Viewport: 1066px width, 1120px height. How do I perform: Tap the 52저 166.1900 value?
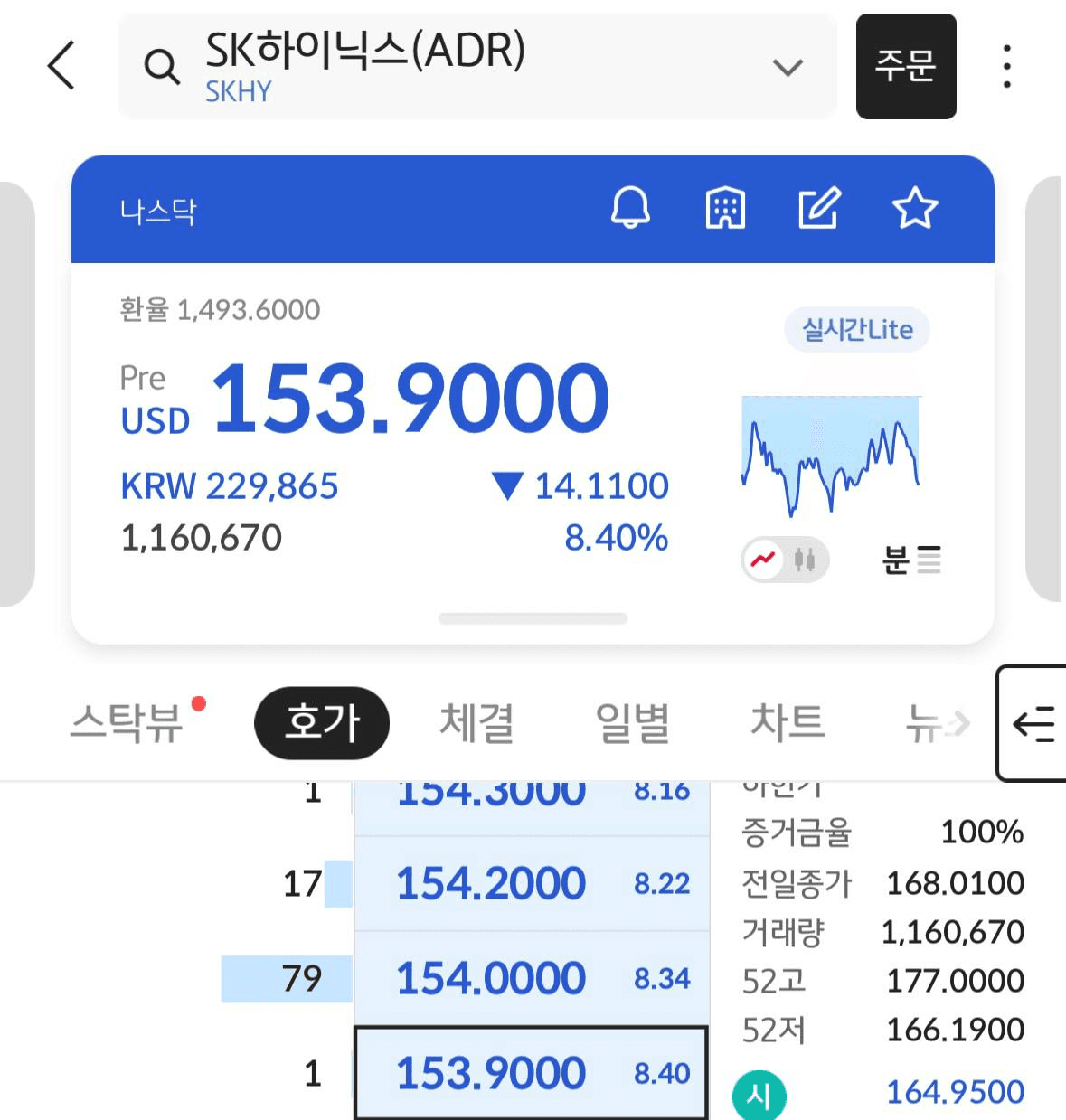955,1030
